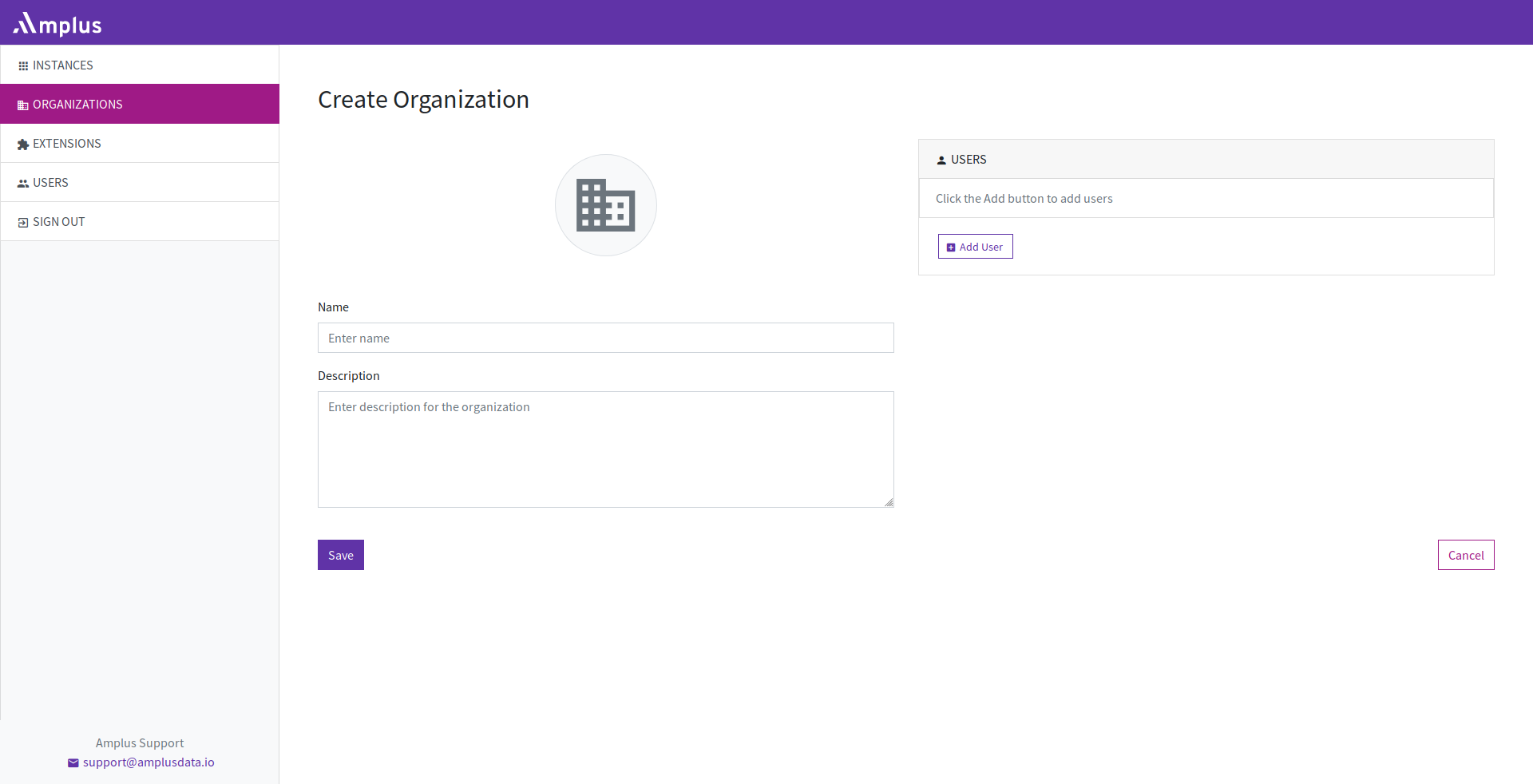Click the Amplus logo in the header
This screenshot has width=1533, height=784.
click(57, 24)
